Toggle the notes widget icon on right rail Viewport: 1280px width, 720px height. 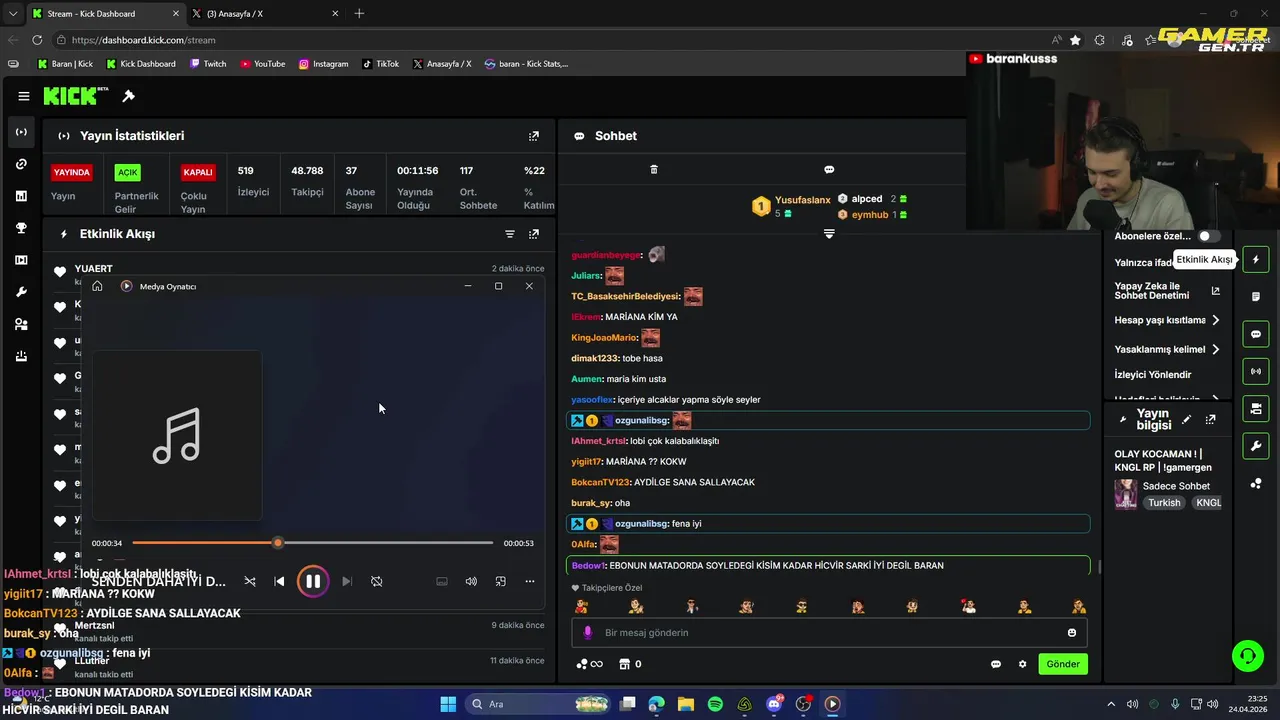pyautogui.click(x=1256, y=297)
